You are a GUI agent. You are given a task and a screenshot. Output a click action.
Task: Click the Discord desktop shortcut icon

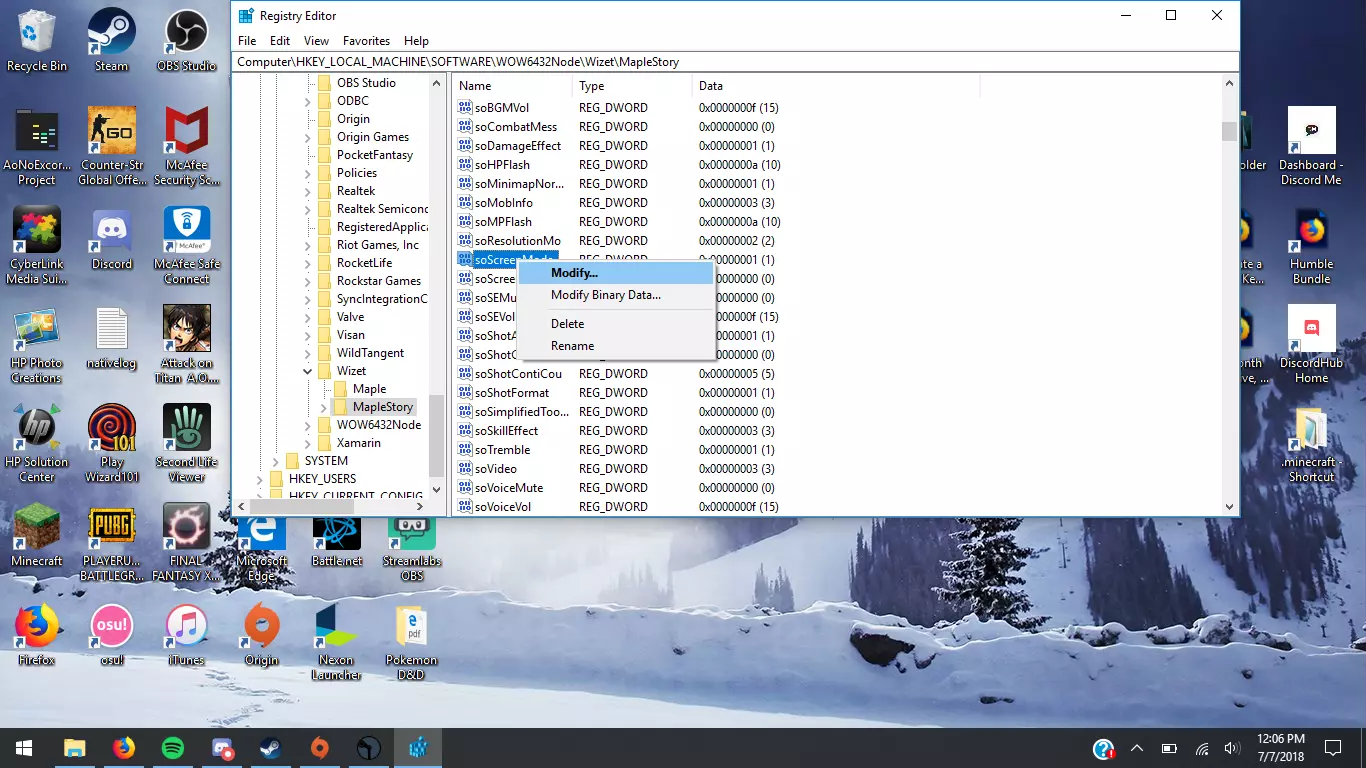[111, 232]
